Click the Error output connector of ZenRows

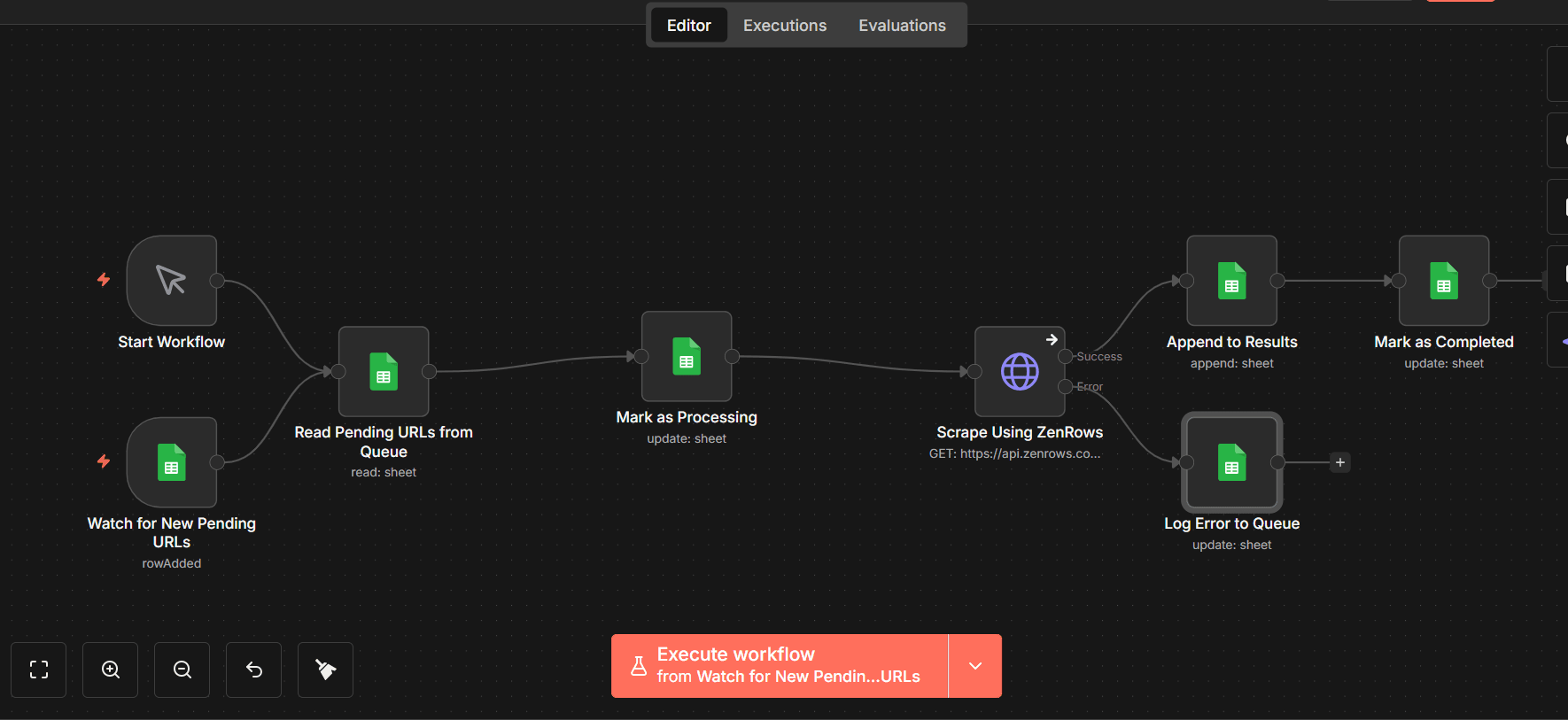[x=1066, y=387]
